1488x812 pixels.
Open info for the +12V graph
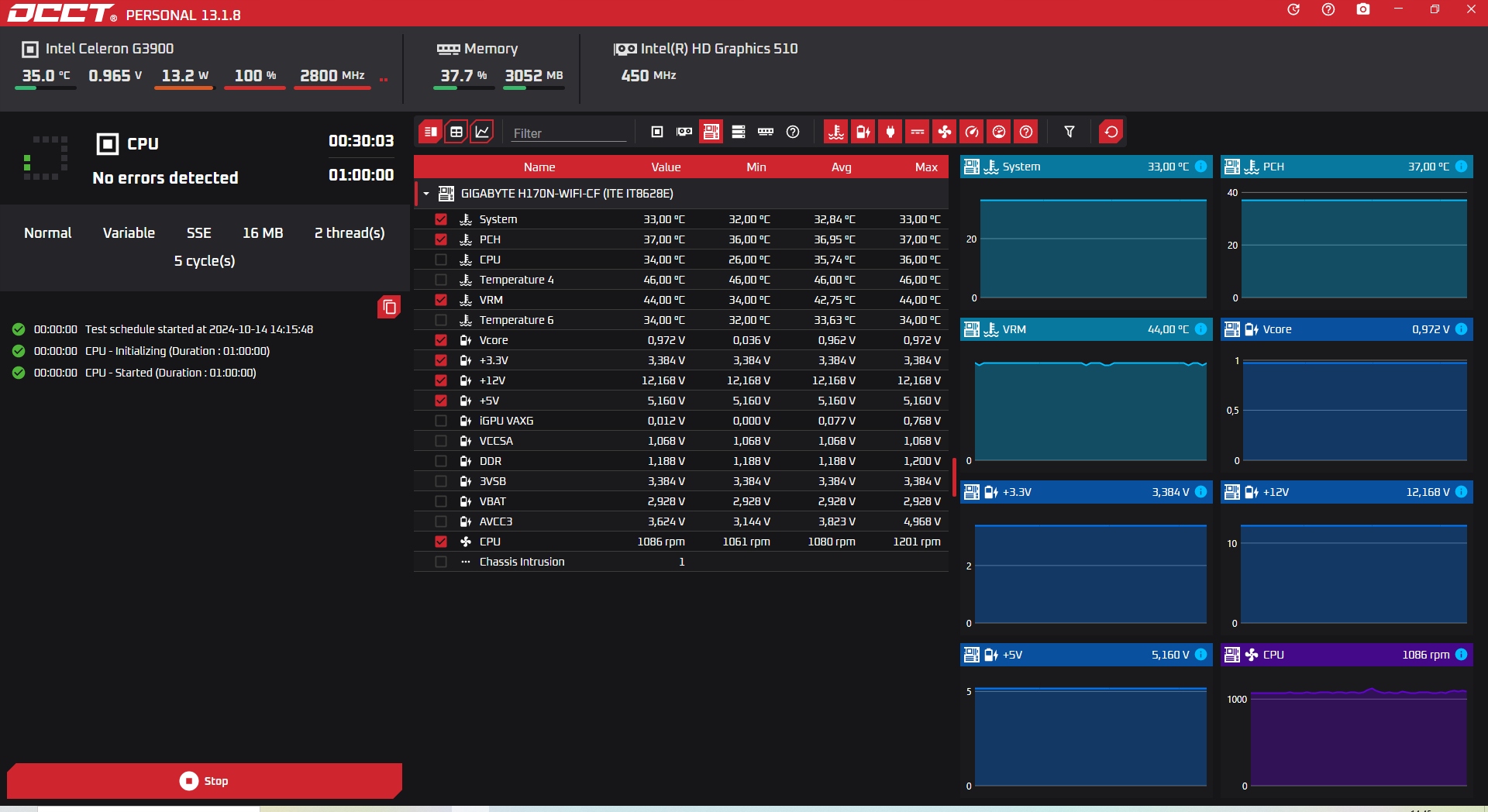coord(1461,492)
